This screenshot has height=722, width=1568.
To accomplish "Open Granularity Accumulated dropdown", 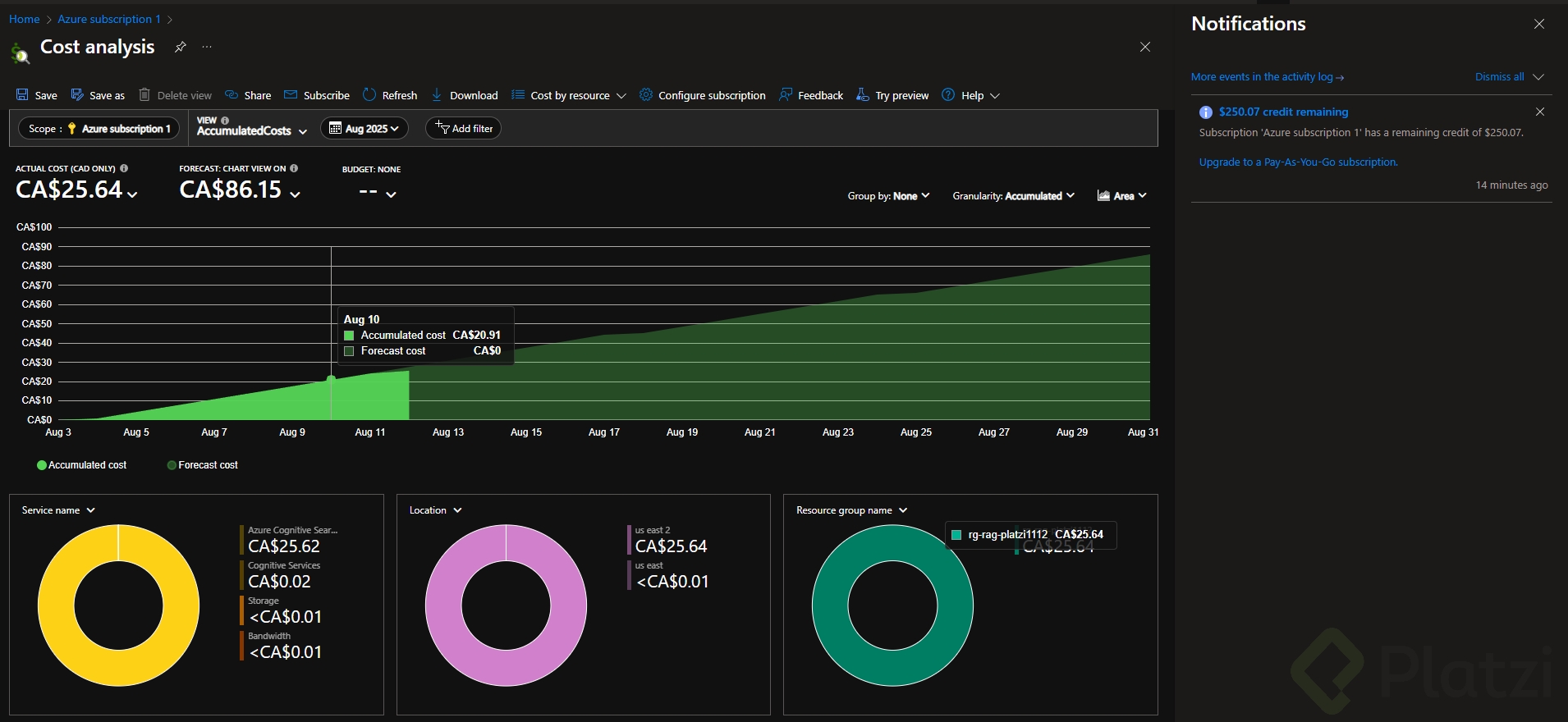I will [1013, 196].
